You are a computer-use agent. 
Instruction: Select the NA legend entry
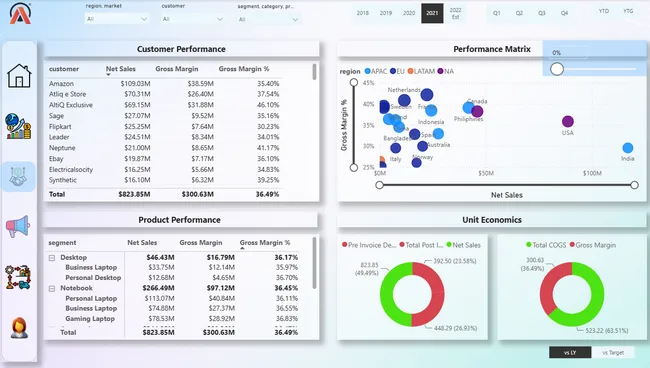445,71
